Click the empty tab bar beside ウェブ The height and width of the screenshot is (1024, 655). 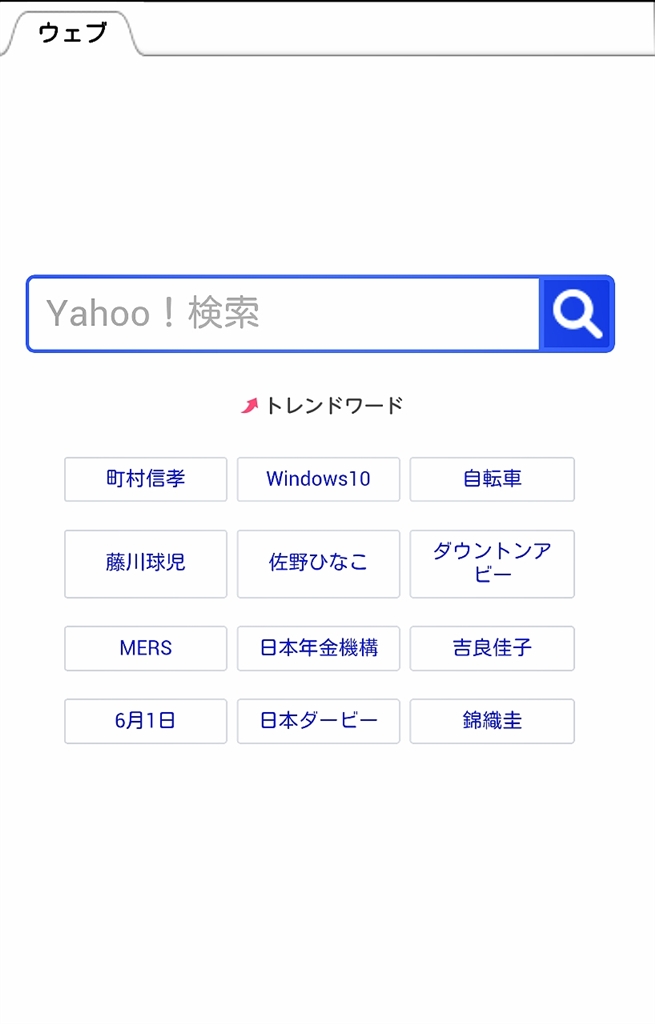coord(400,30)
